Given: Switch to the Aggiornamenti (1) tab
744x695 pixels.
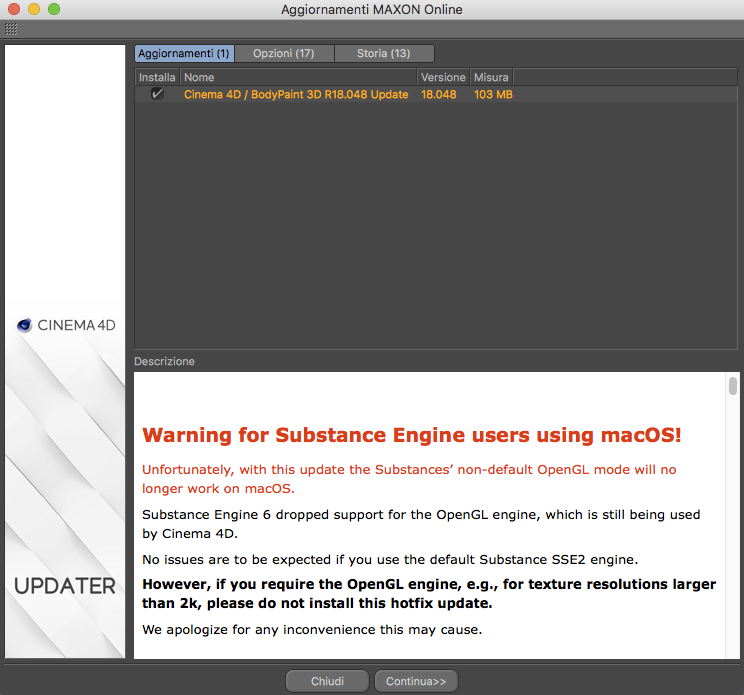Looking at the screenshot, I should 184,54.
